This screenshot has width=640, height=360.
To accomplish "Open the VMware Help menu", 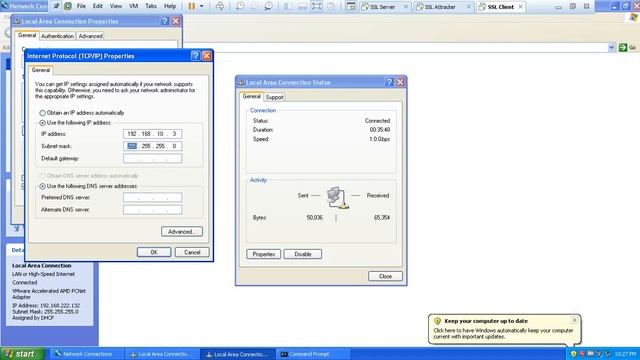I will click(170, 6).
